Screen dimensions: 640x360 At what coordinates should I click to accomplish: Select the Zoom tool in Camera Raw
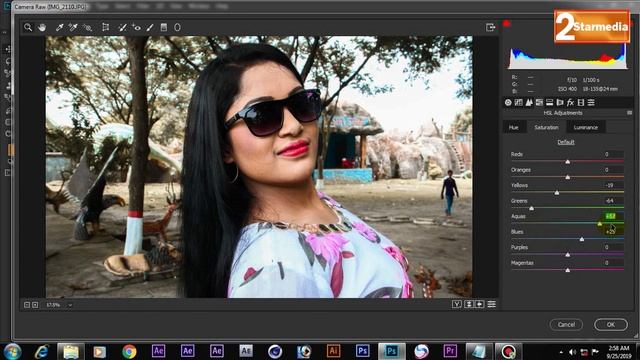28,27
